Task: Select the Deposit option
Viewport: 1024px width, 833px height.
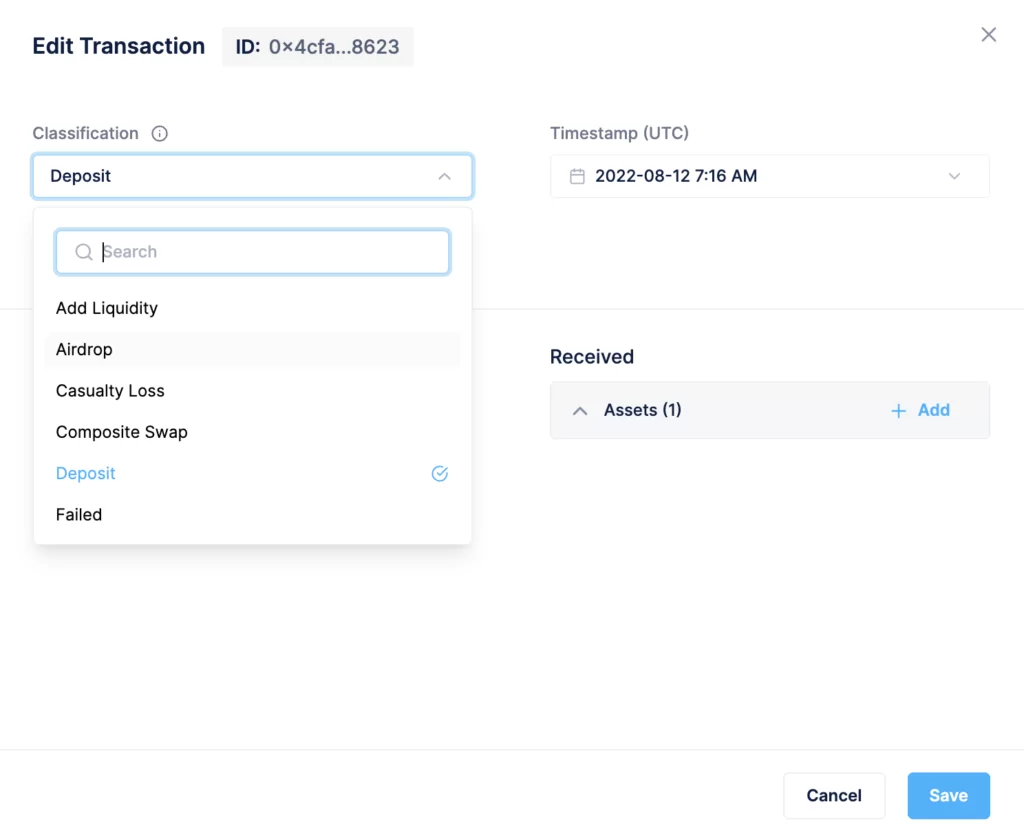Action: [253, 473]
